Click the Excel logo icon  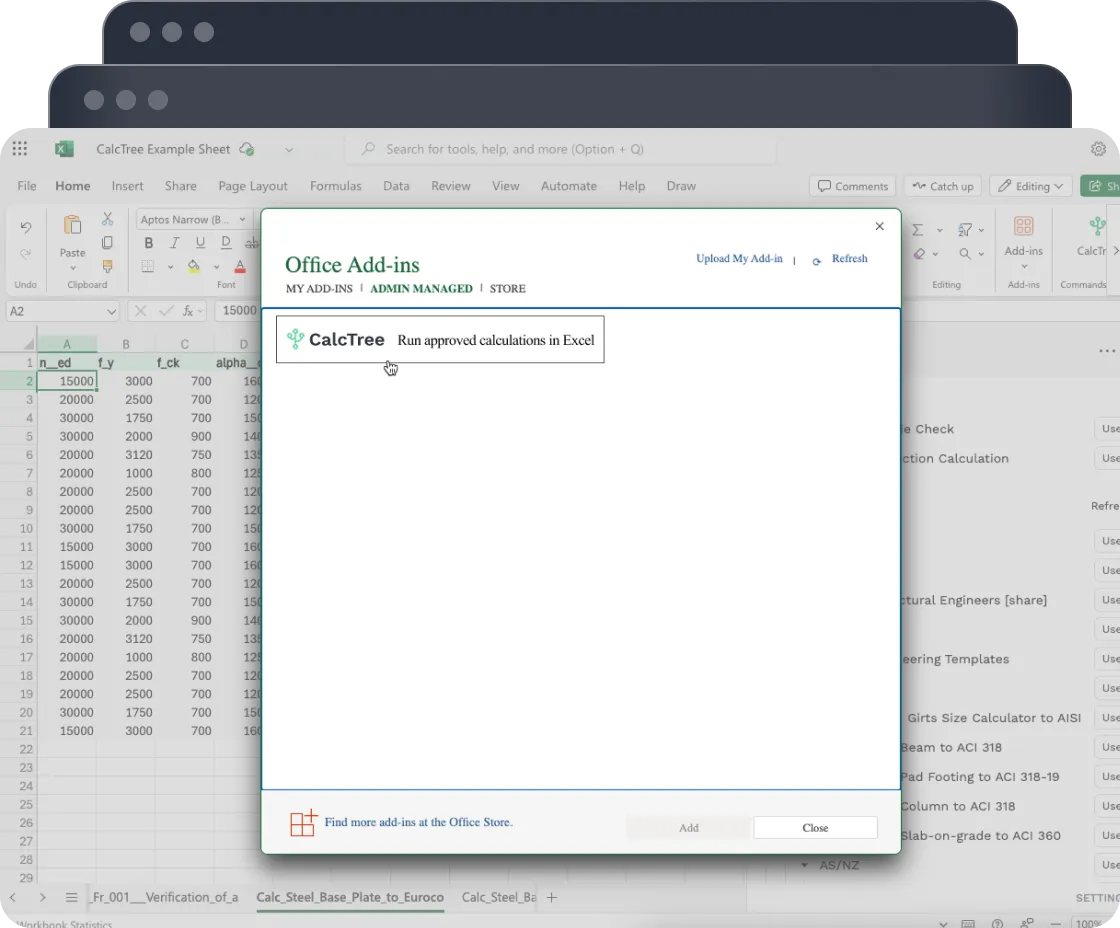pos(64,149)
